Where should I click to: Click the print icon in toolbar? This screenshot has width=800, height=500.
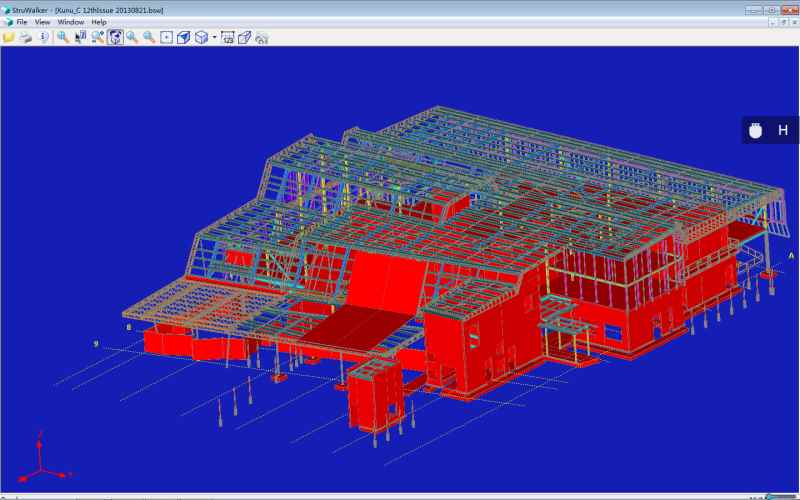coord(26,37)
